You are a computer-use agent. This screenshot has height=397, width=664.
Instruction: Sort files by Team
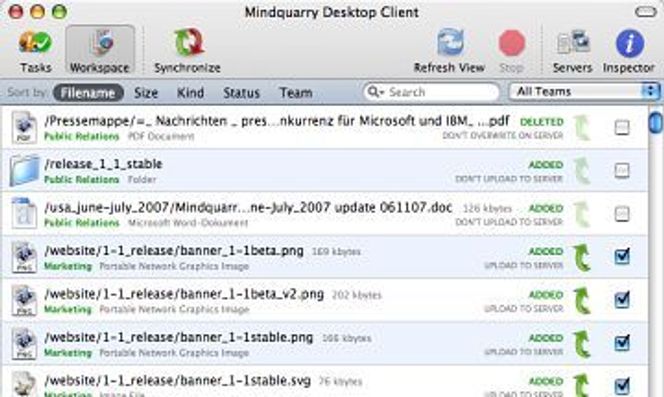pyautogui.click(x=296, y=93)
